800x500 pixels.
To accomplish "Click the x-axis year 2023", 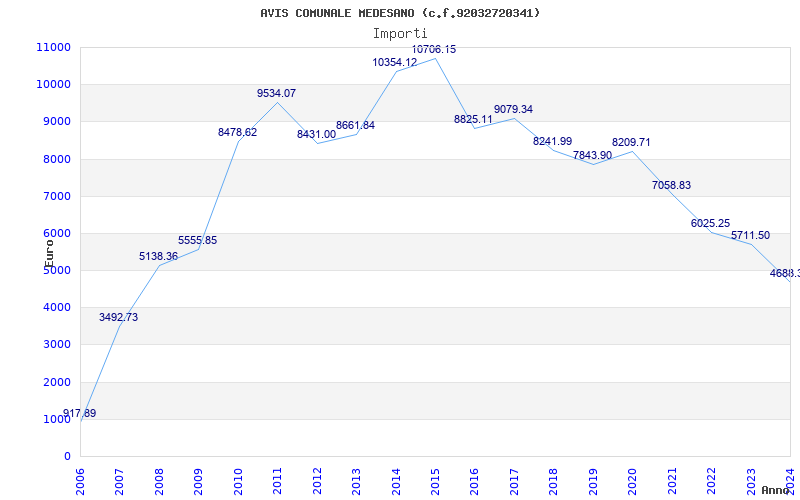I will click(x=751, y=481).
